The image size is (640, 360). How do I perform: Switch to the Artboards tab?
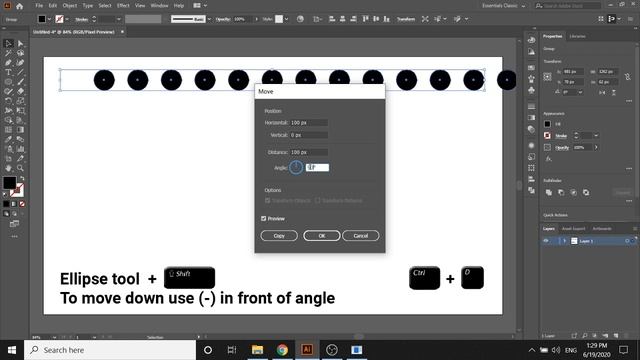602,229
